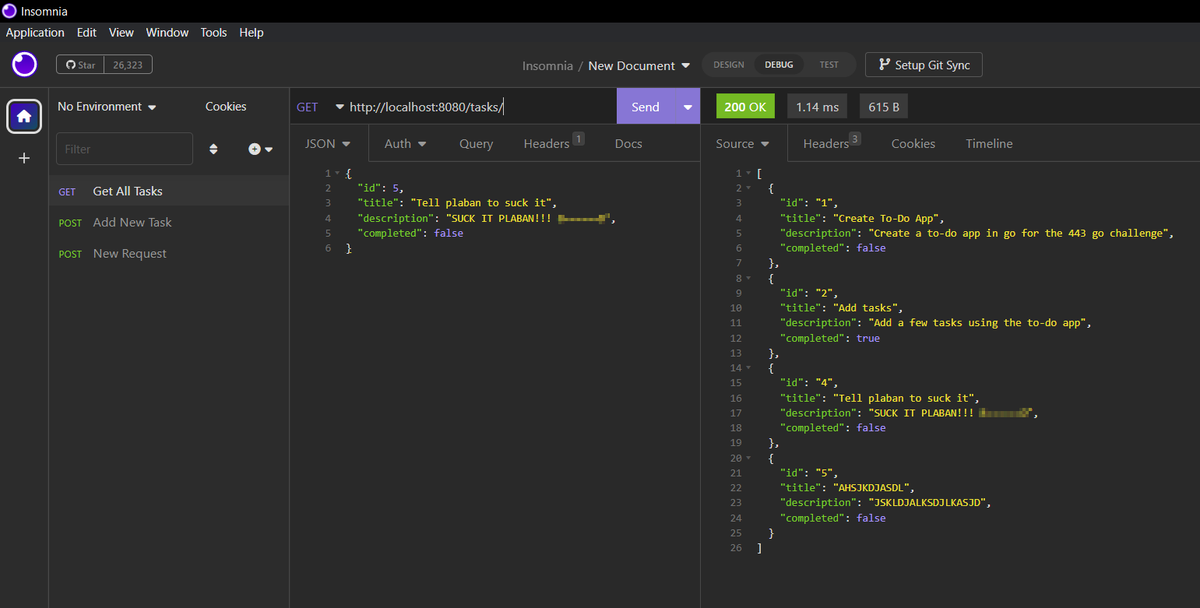Screen dimensions: 1200x608
Task: Open the Help menu
Action: click(252, 32)
